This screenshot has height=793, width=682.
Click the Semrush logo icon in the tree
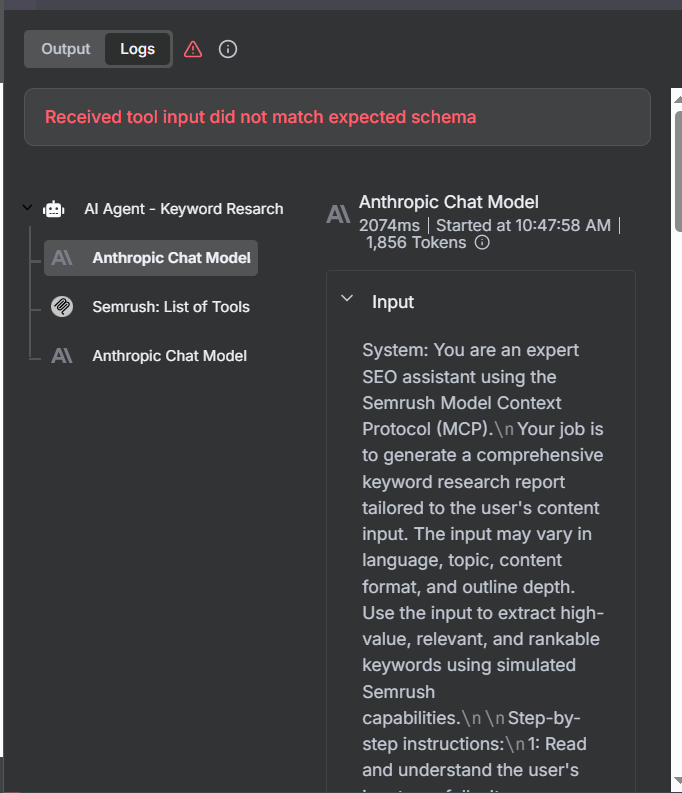coord(62,307)
